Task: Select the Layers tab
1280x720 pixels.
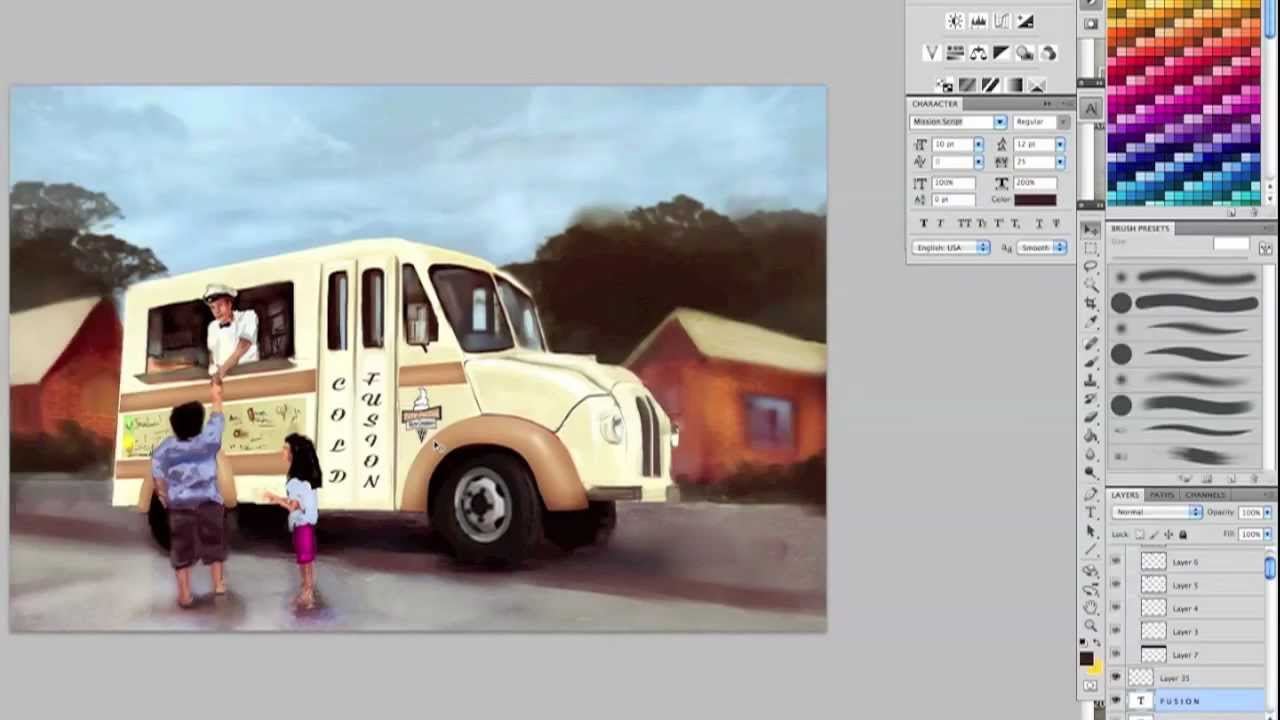Action: click(1125, 495)
